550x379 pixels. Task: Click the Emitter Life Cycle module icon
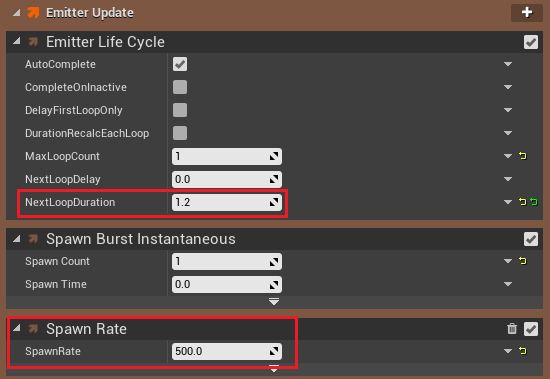click(33, 42)
